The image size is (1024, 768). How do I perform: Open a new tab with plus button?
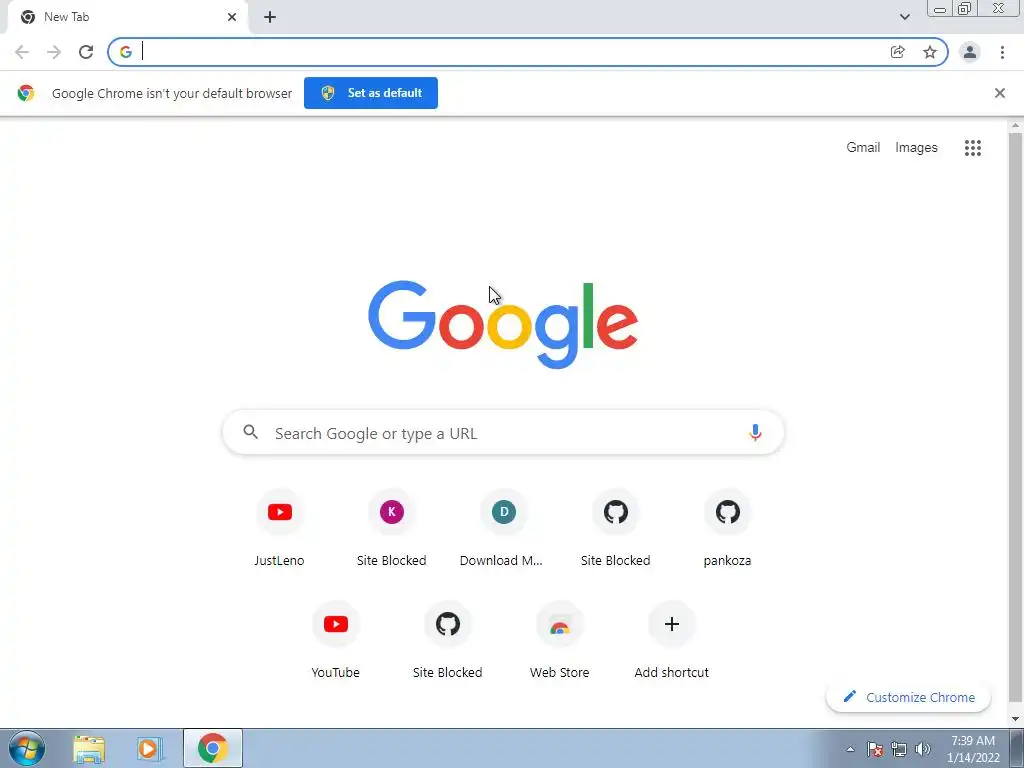tap(270, 17)
